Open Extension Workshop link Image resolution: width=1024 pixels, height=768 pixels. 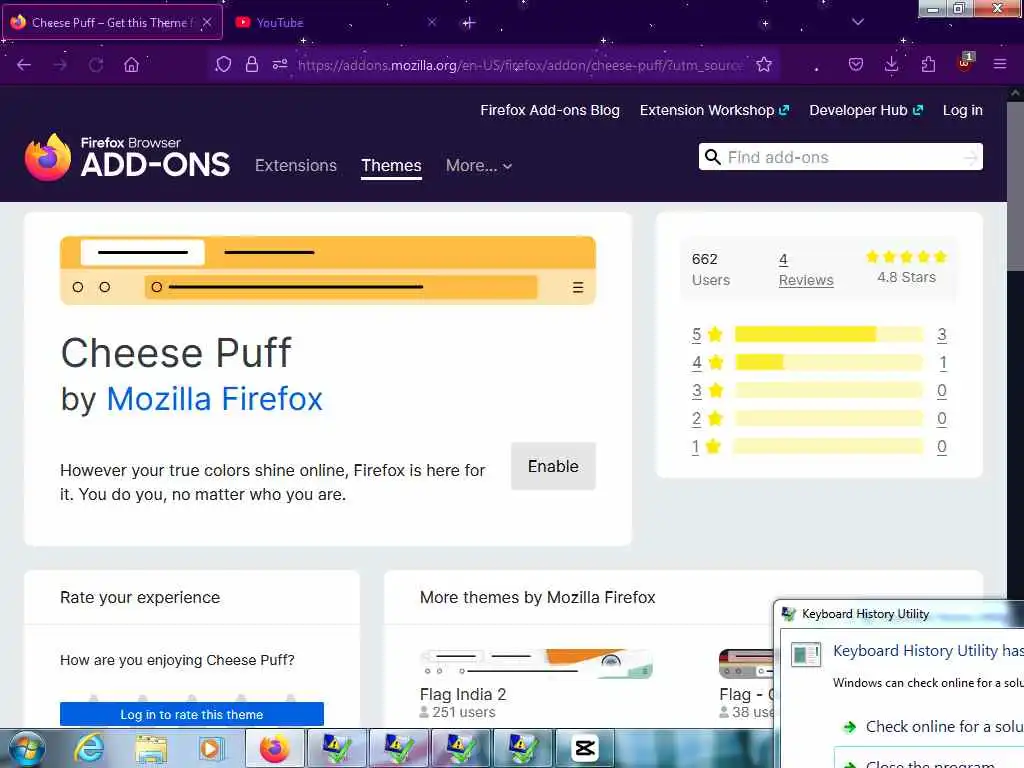point(714,110)
